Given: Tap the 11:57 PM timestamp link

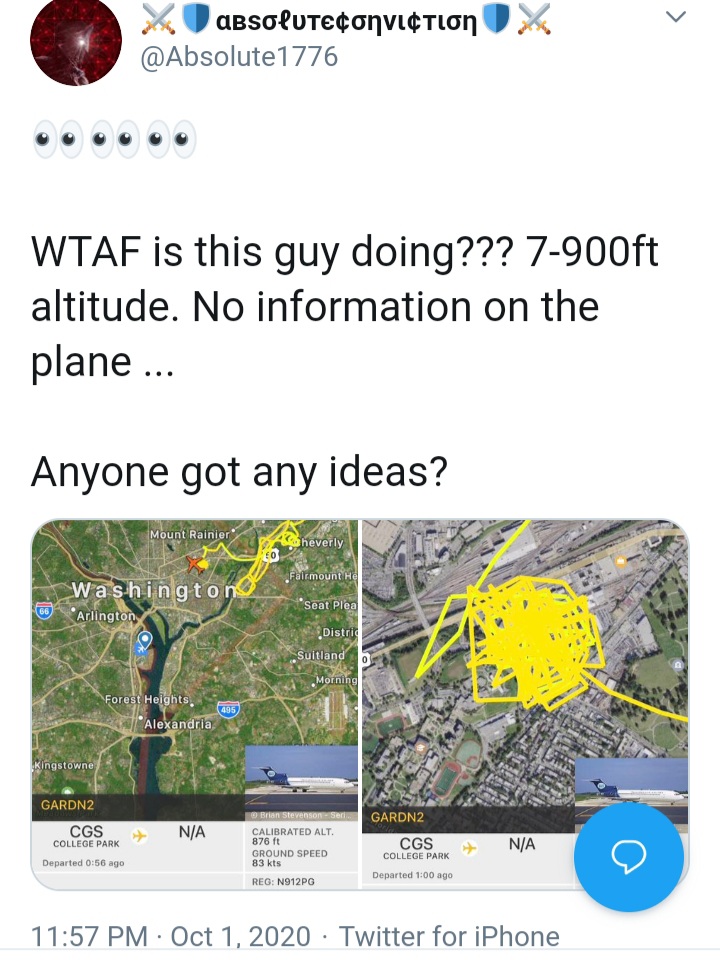Looking at the screenshot, I should [x=89, y=937].
